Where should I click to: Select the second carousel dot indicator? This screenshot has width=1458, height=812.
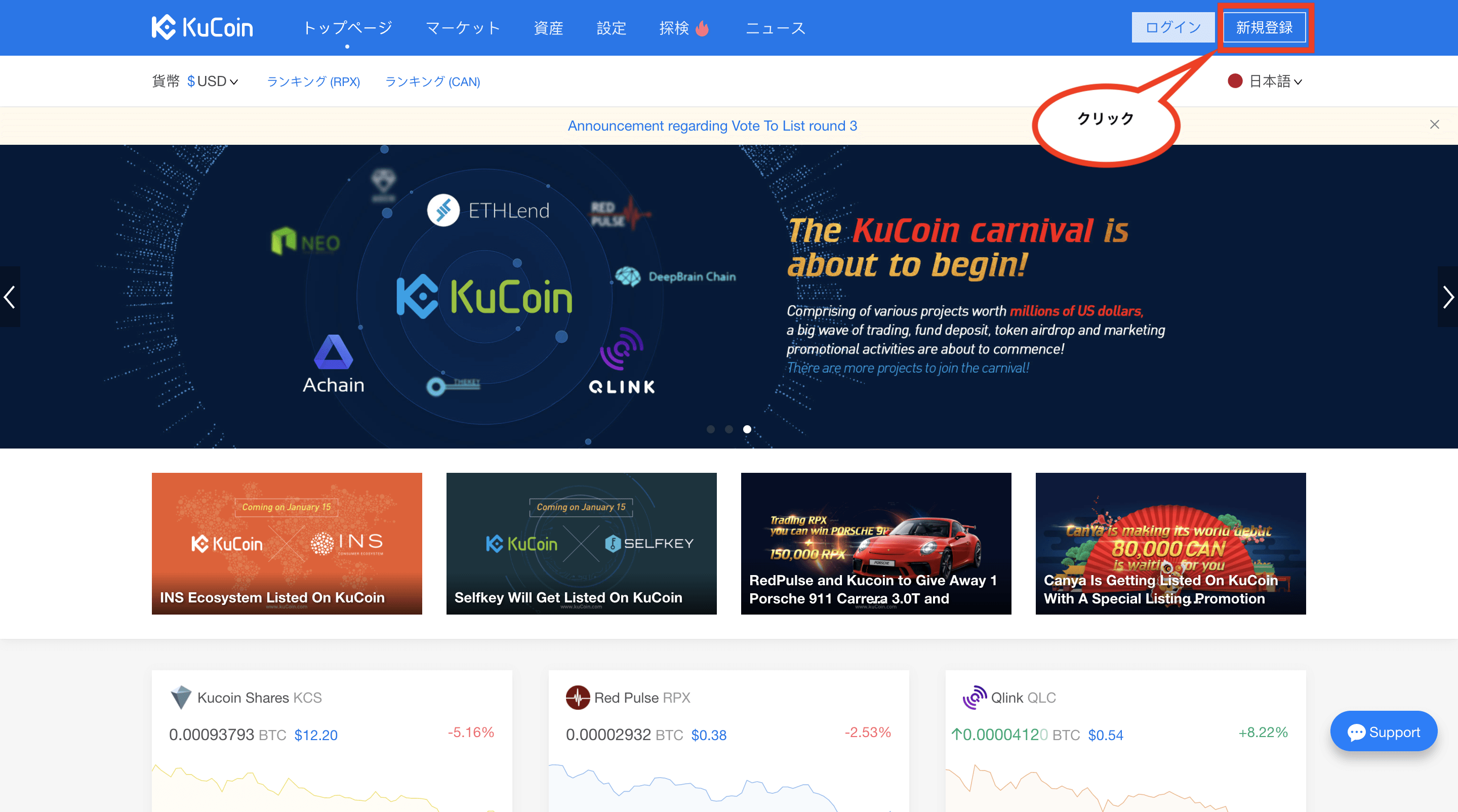(x=729, y=429)
